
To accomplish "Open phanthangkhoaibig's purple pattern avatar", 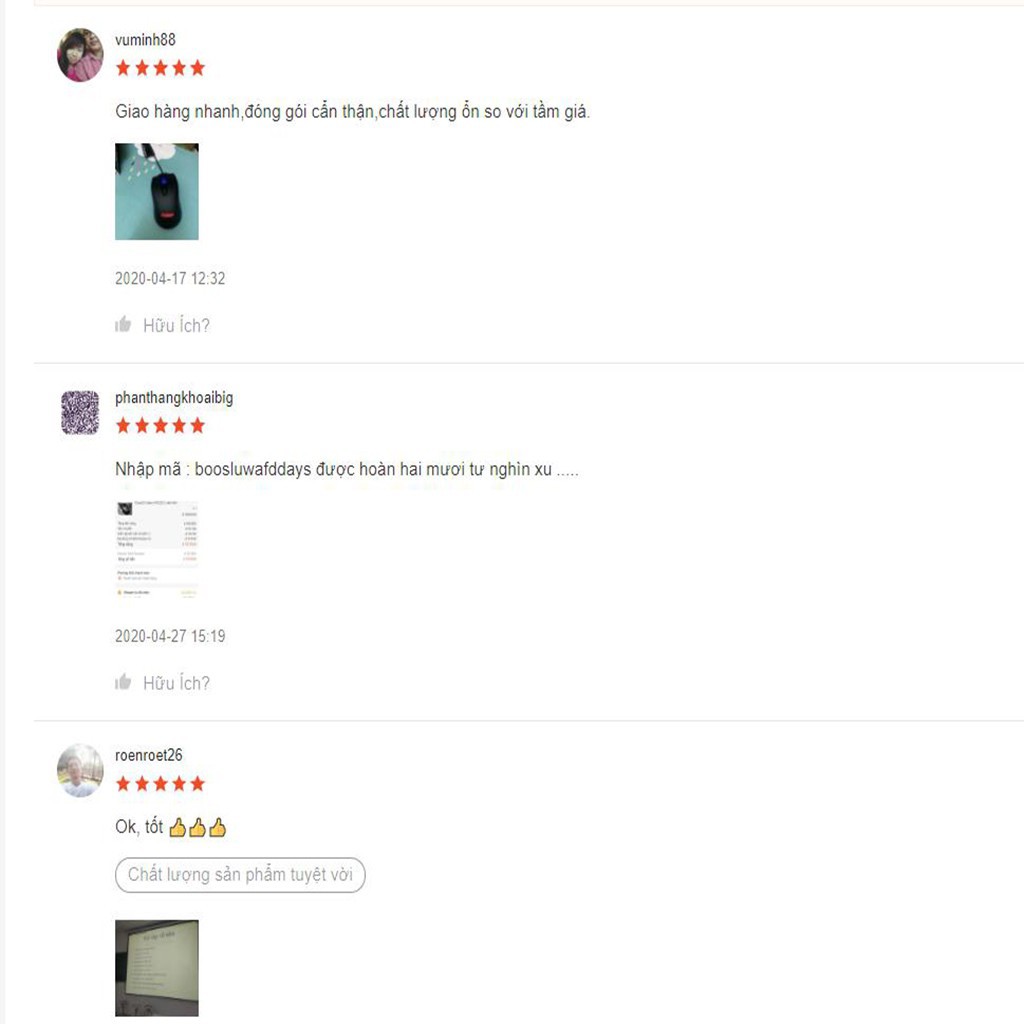I will pyautogui.click(x=80, y=413).
